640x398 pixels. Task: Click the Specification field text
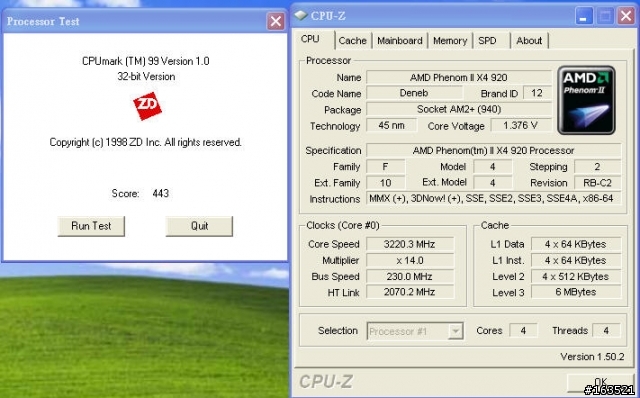click(x=493, y=150)
